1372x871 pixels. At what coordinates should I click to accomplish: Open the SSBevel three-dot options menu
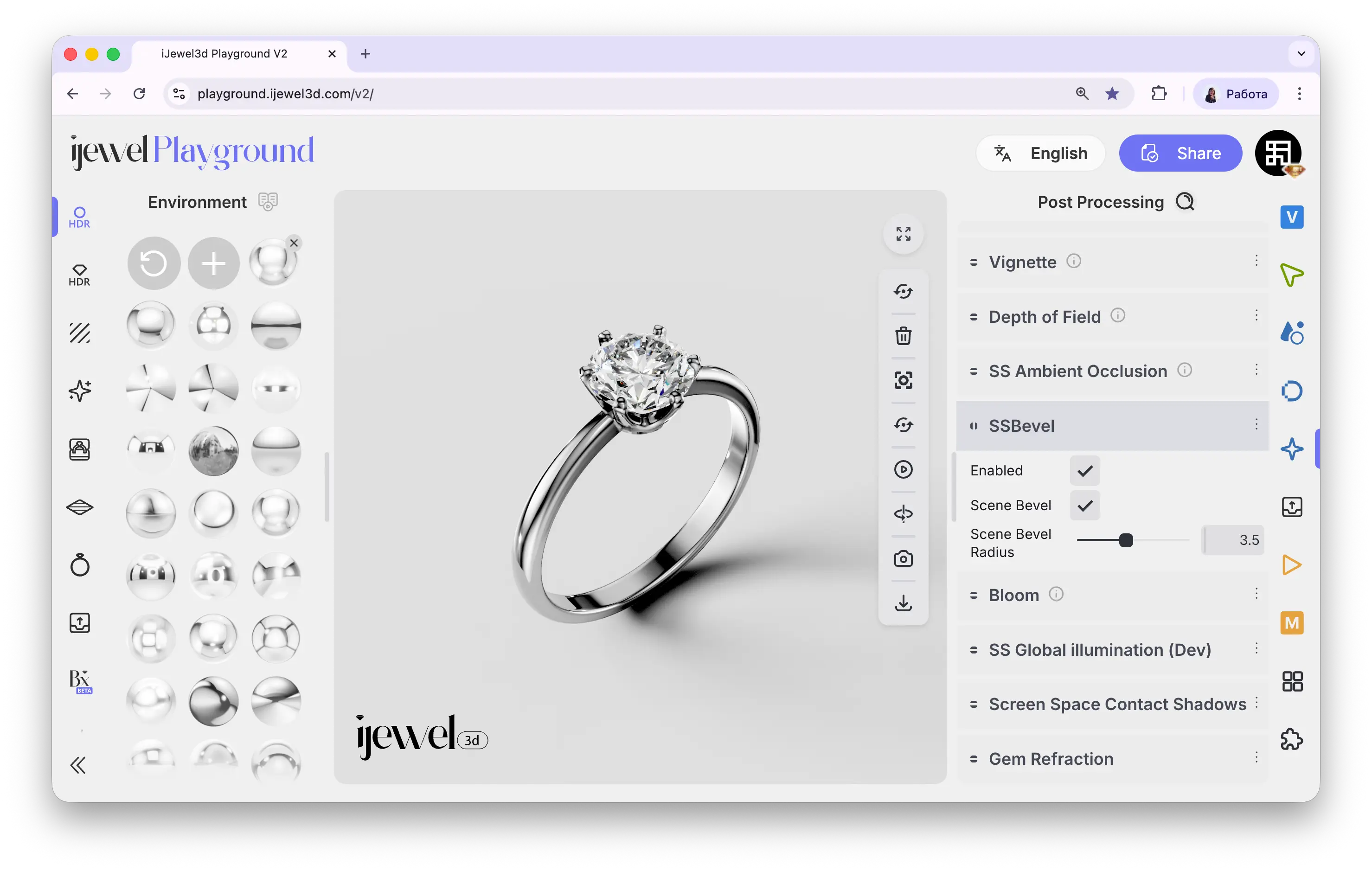click(1256, 424)
